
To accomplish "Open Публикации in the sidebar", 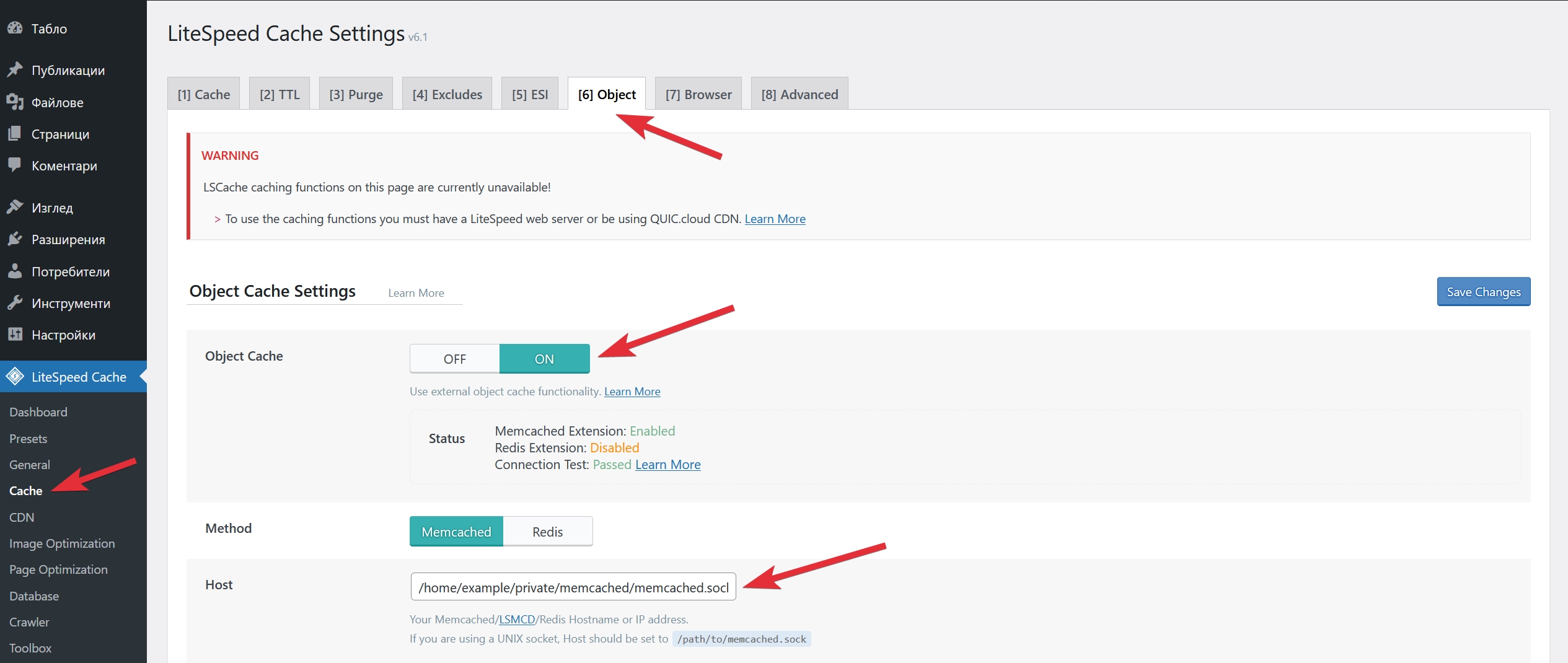I will coord(73,69).
